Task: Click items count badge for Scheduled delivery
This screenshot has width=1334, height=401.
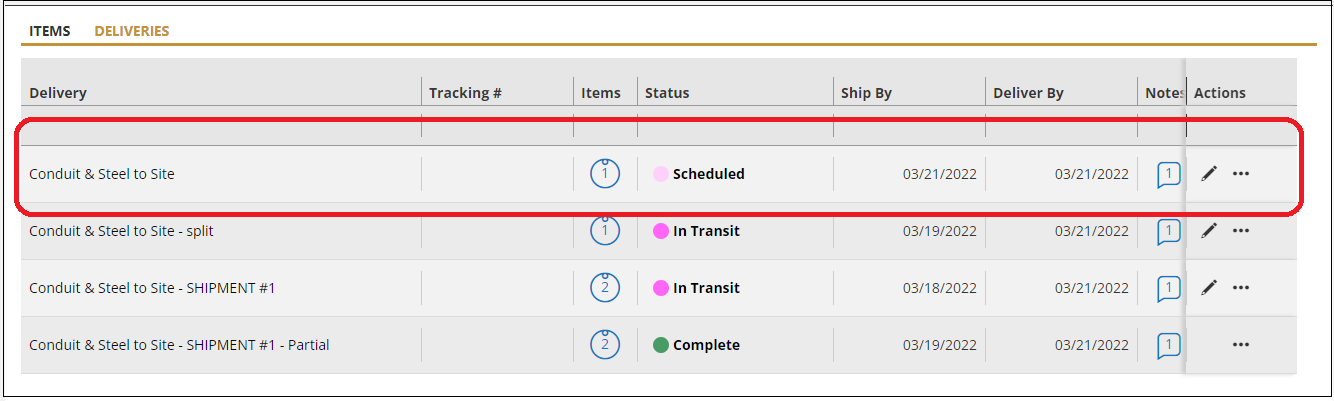Action: coord(604,174)
